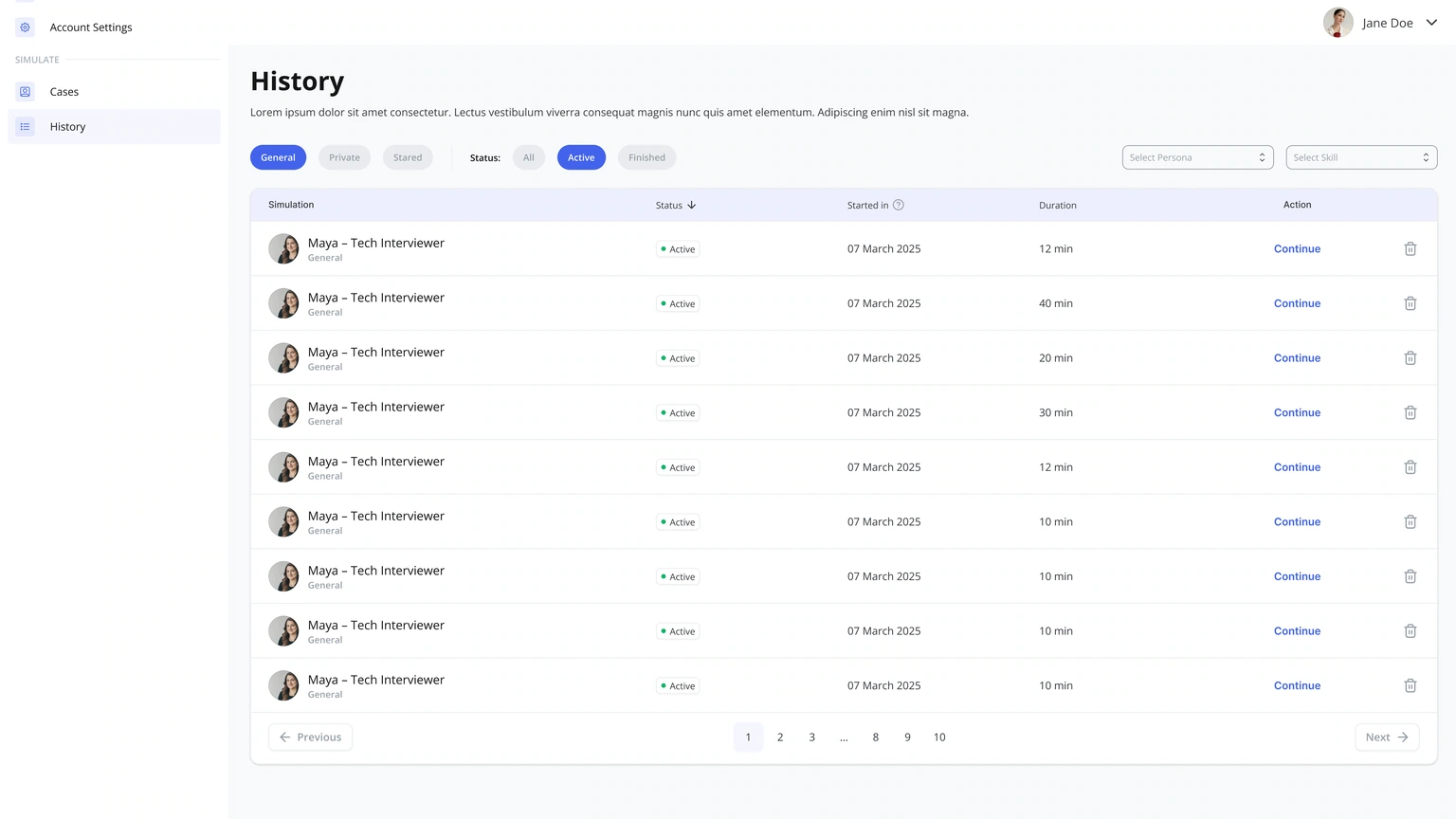Click the pagination ellipsis
The image size is (1456, 819).
coord(844,737)
